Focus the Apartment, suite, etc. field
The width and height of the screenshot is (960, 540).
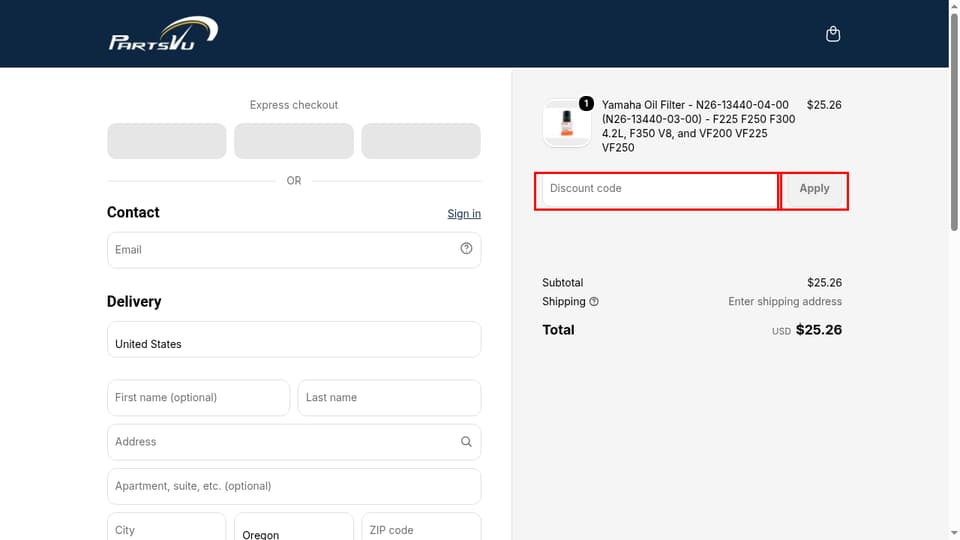(294, 486)
